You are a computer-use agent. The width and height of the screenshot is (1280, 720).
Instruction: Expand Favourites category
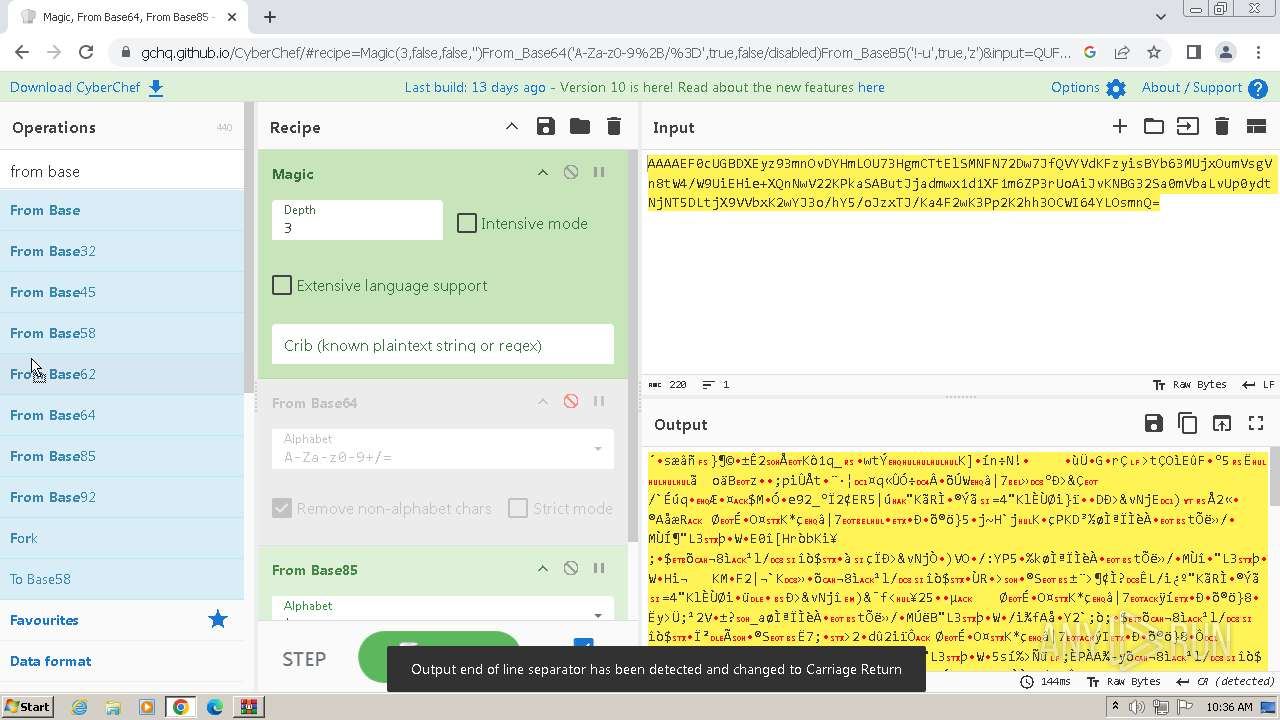click(122, 620)
